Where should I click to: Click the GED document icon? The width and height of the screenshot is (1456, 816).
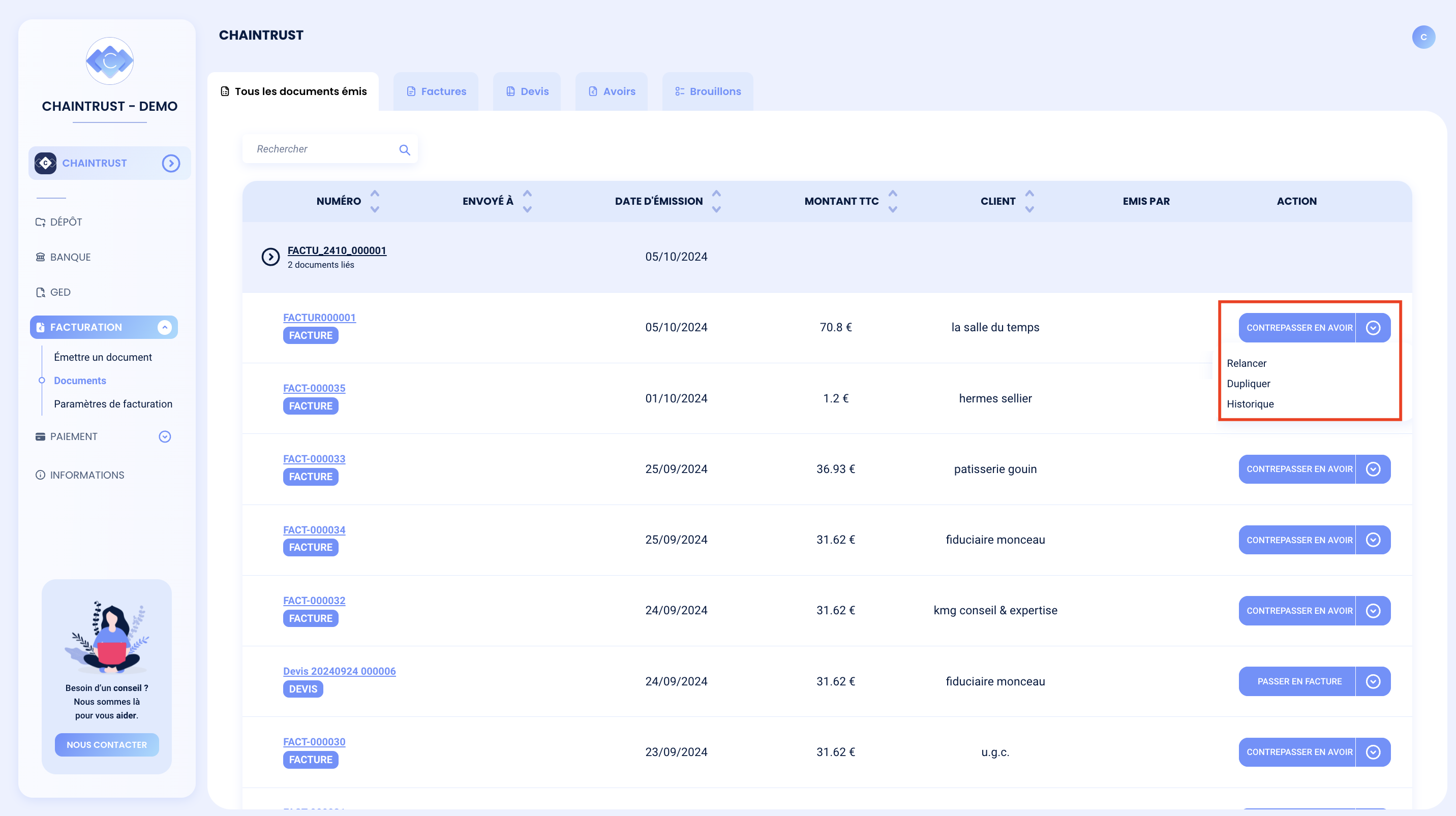pyautogui.click(x=40, y=292)
